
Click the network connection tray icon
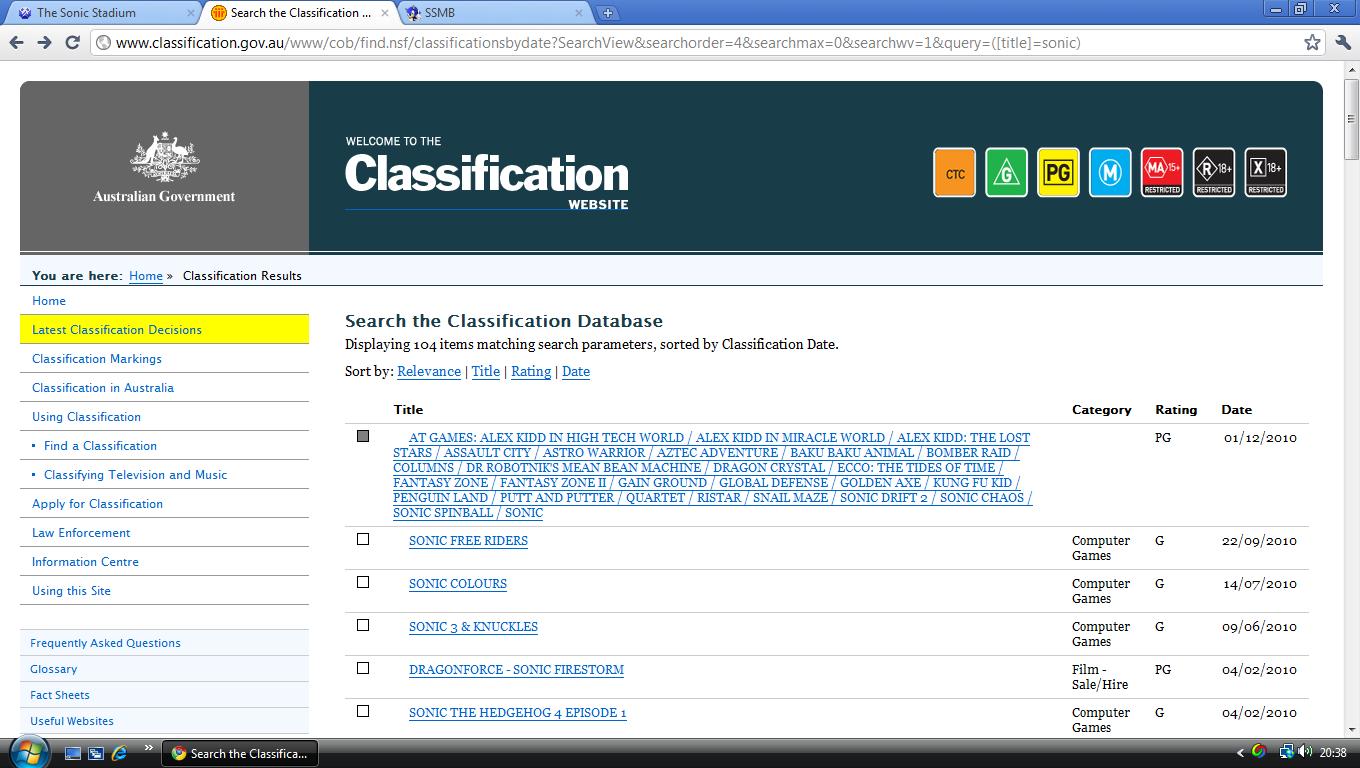1286,752
